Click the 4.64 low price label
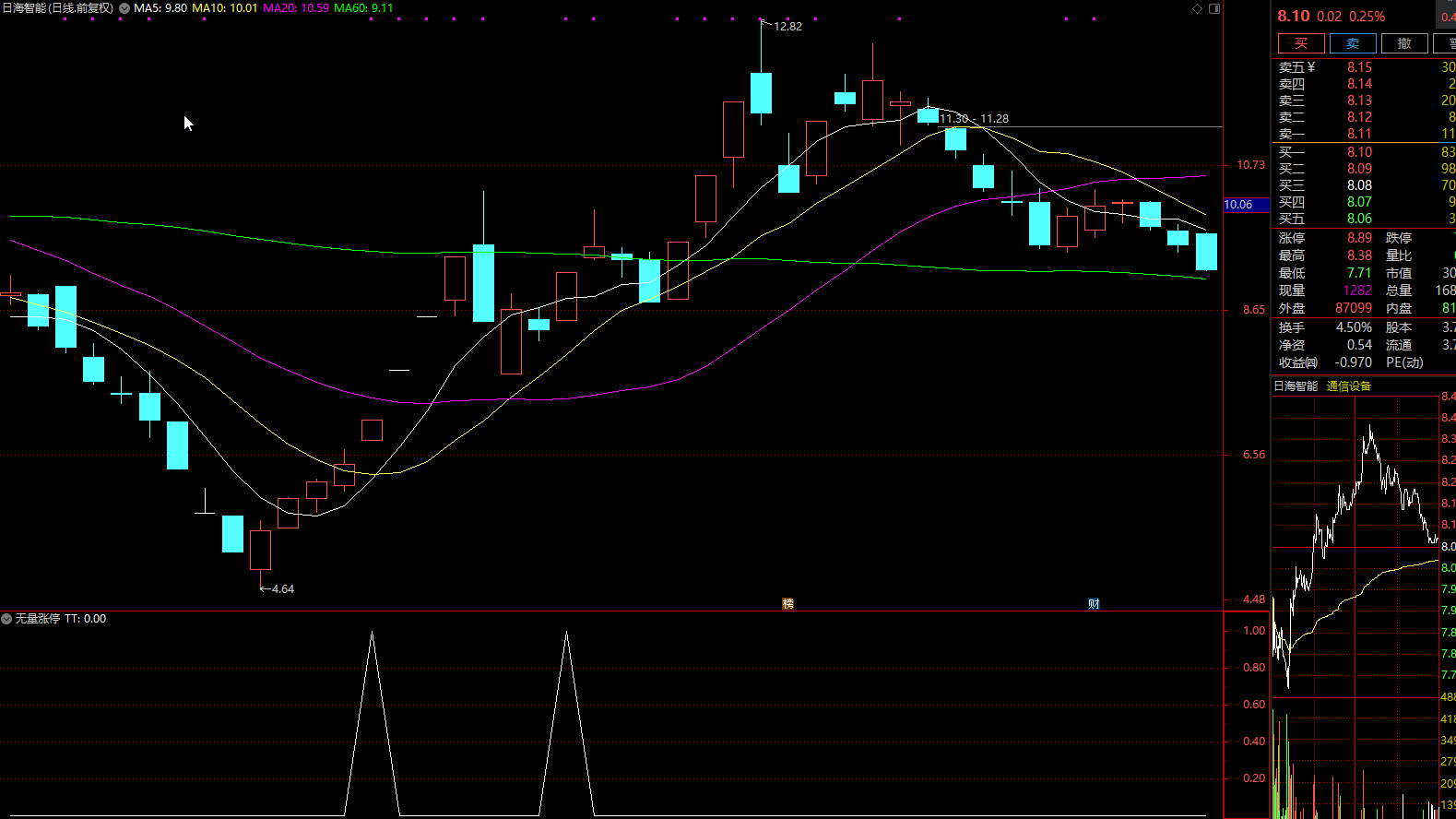This screenshot has width=1456, height=819. tap(283, 589)
